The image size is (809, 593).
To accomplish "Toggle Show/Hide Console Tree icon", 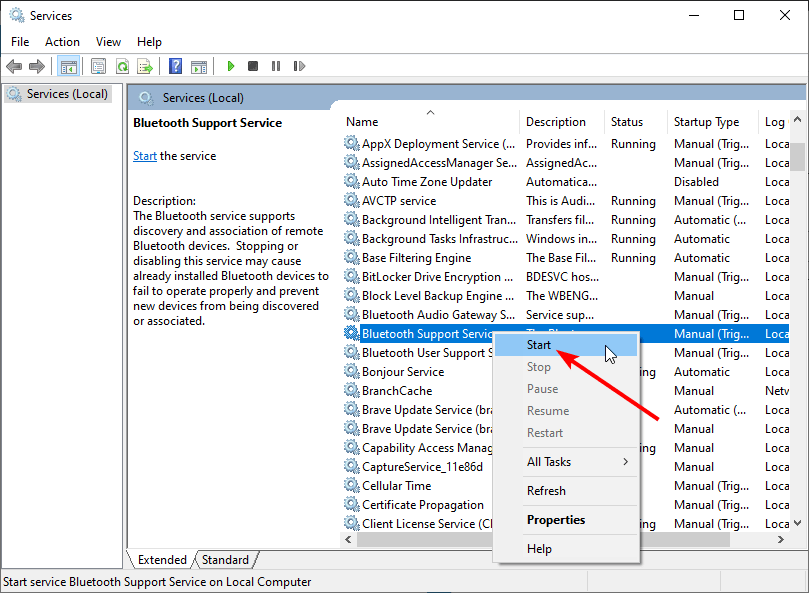I will [68, 66].
